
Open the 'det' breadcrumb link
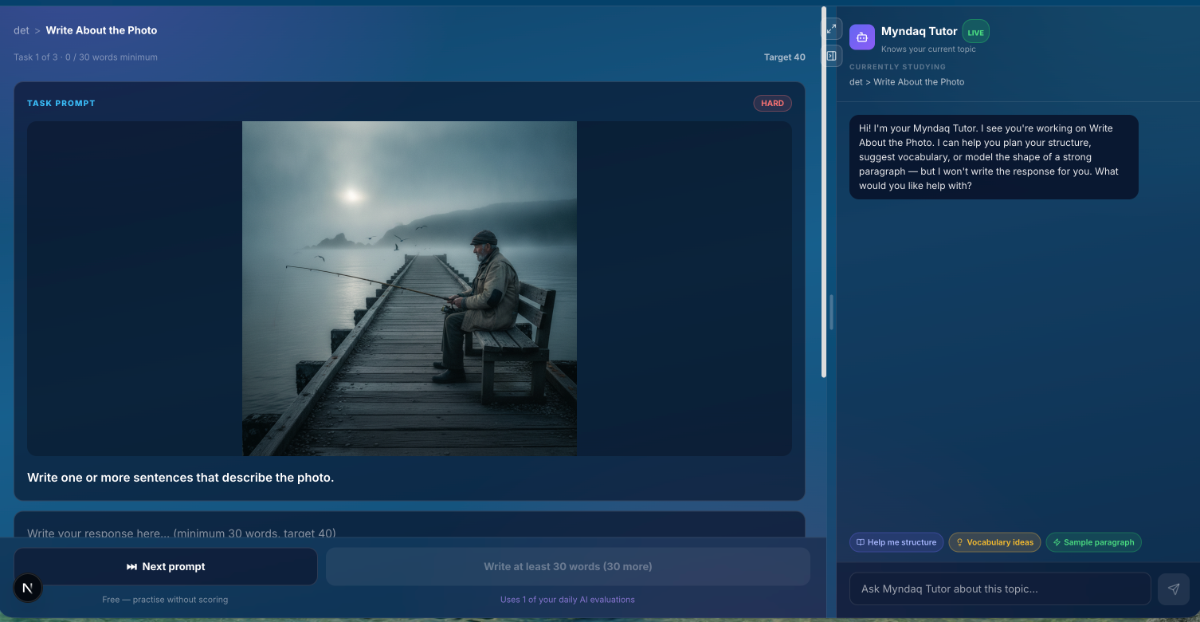pyautogui.click(x=21, y=30)
